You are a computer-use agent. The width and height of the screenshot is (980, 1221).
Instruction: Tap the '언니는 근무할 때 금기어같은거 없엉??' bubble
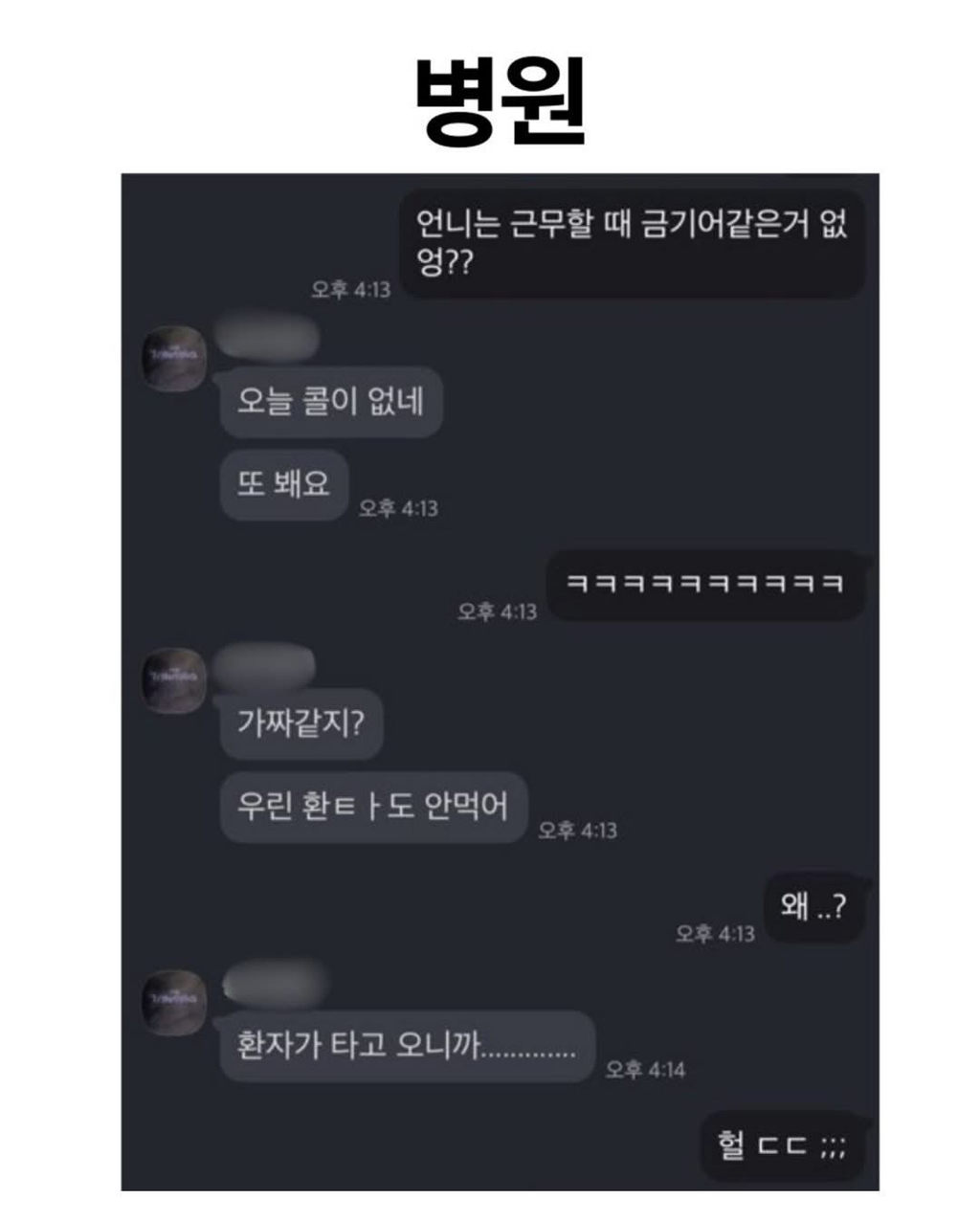(x=632, y=243)
